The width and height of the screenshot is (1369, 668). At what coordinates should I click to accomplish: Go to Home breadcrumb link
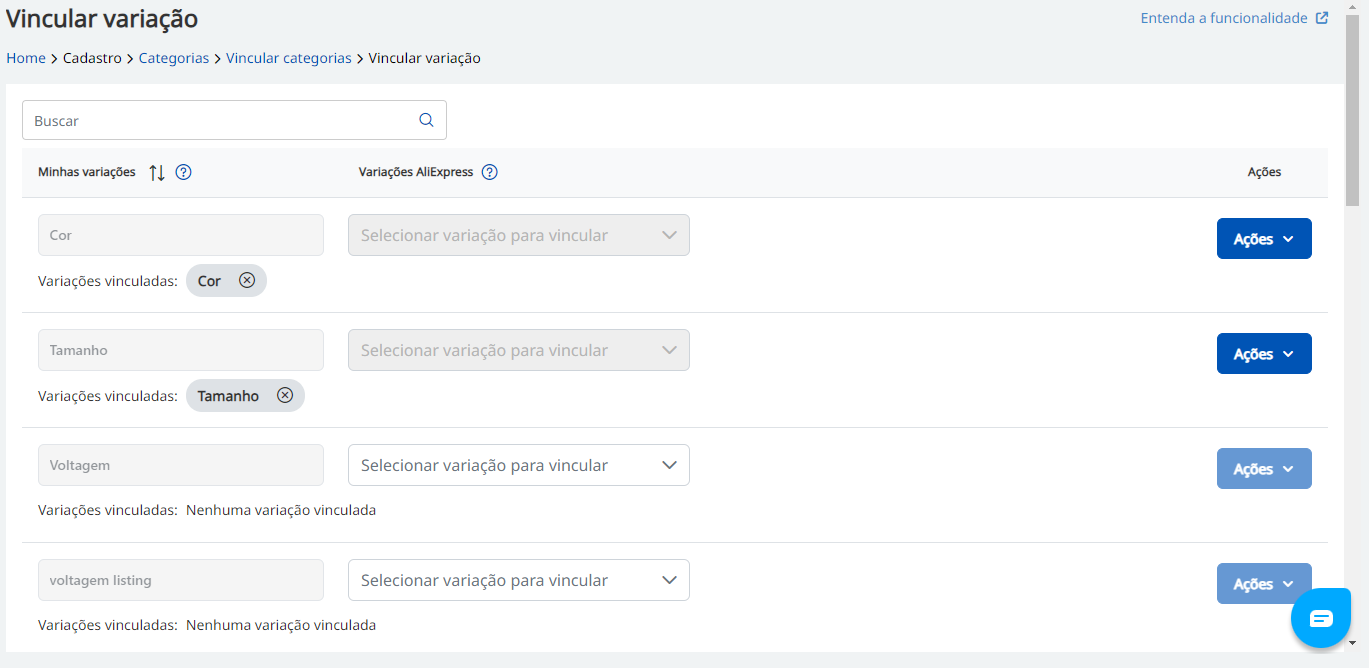click(x=26, y=58)
